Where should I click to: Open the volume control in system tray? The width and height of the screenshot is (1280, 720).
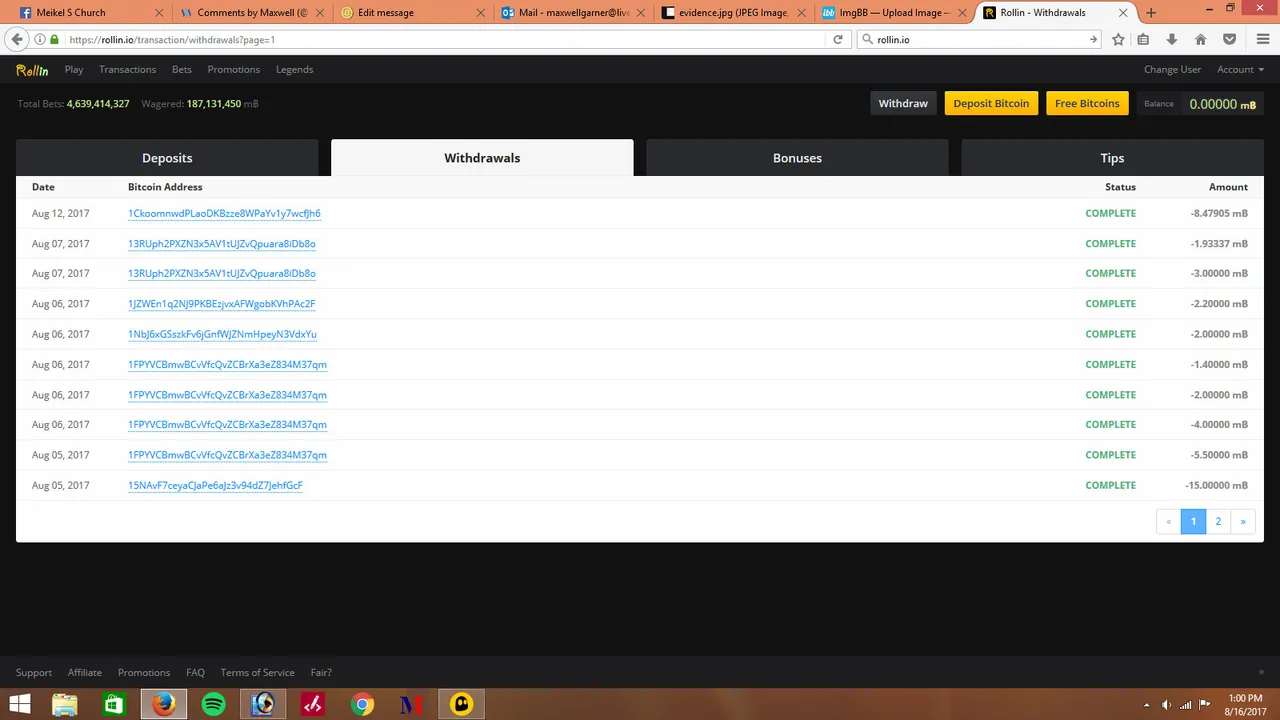point(1166,704)
